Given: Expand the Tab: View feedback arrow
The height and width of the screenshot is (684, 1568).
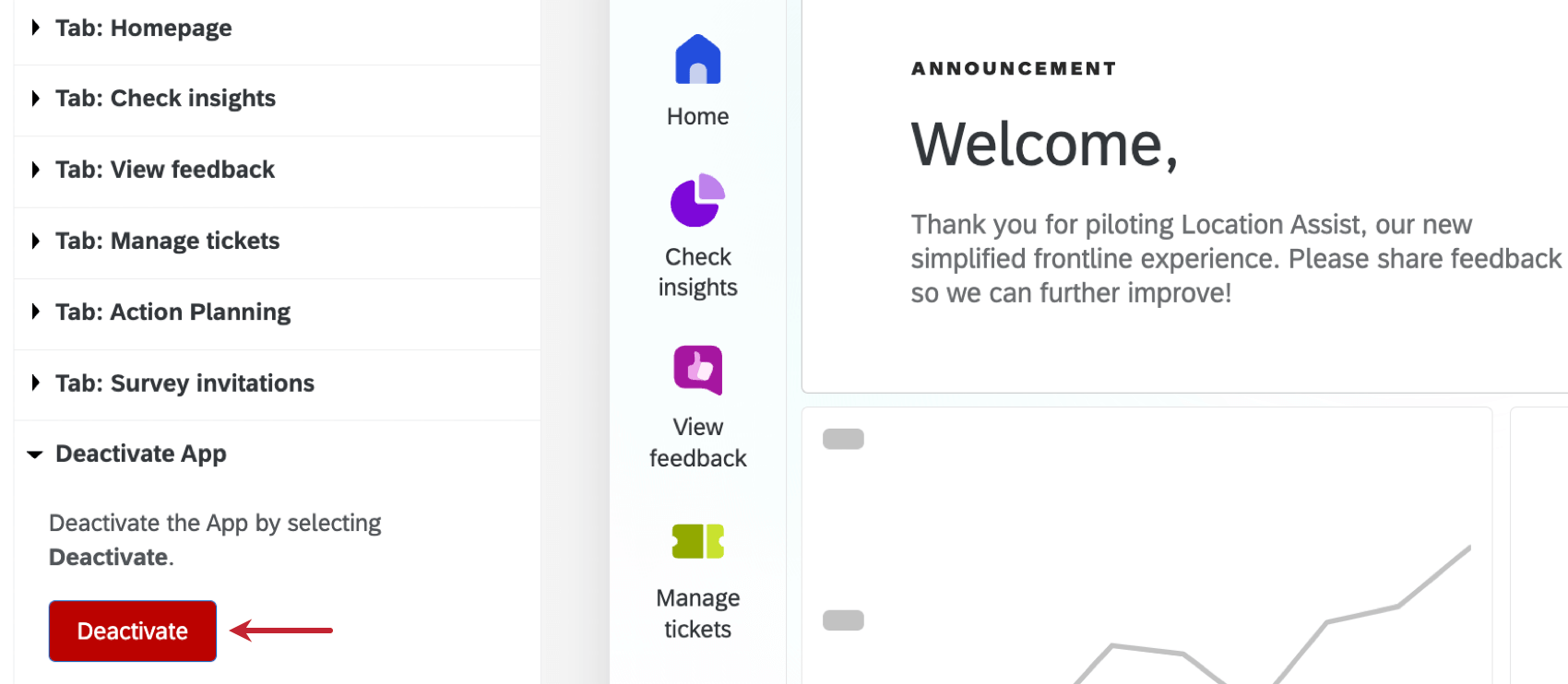Looking at the screenshot, I should pos(35,170).
